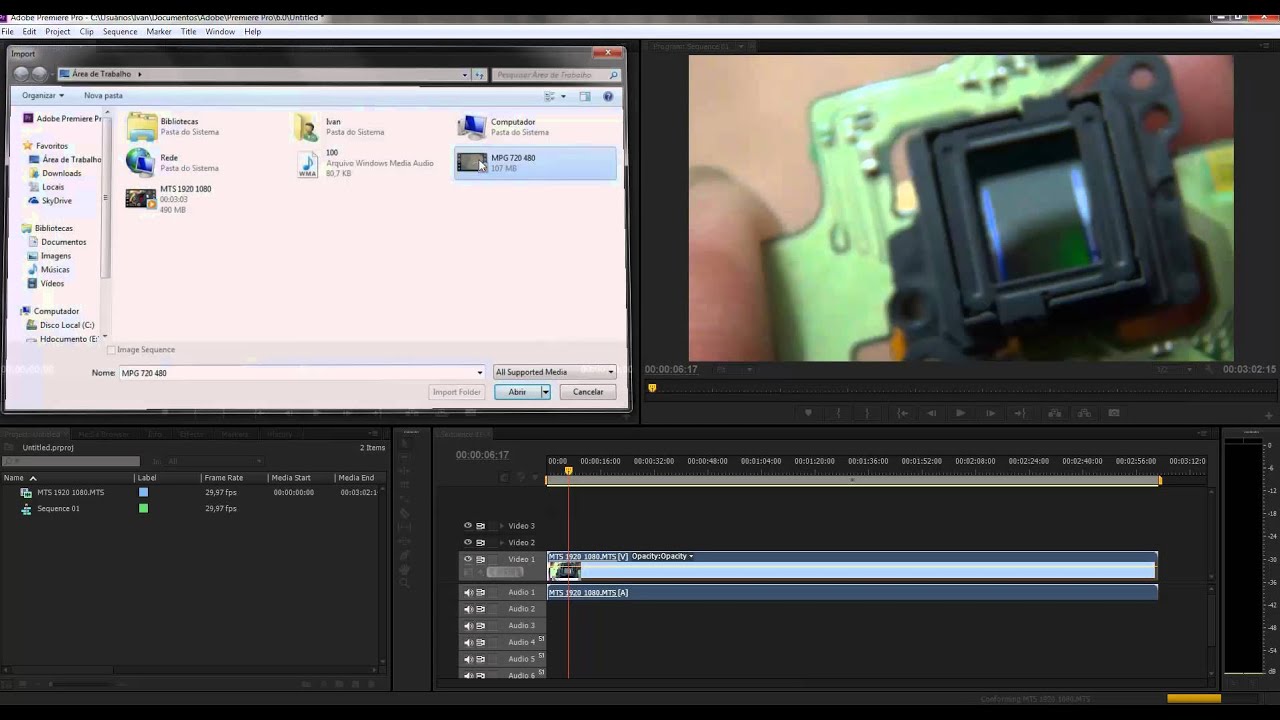1280x720 pixels.
Task: Toggle the preview pane icon in Import dialog
Action: point(585,96)
